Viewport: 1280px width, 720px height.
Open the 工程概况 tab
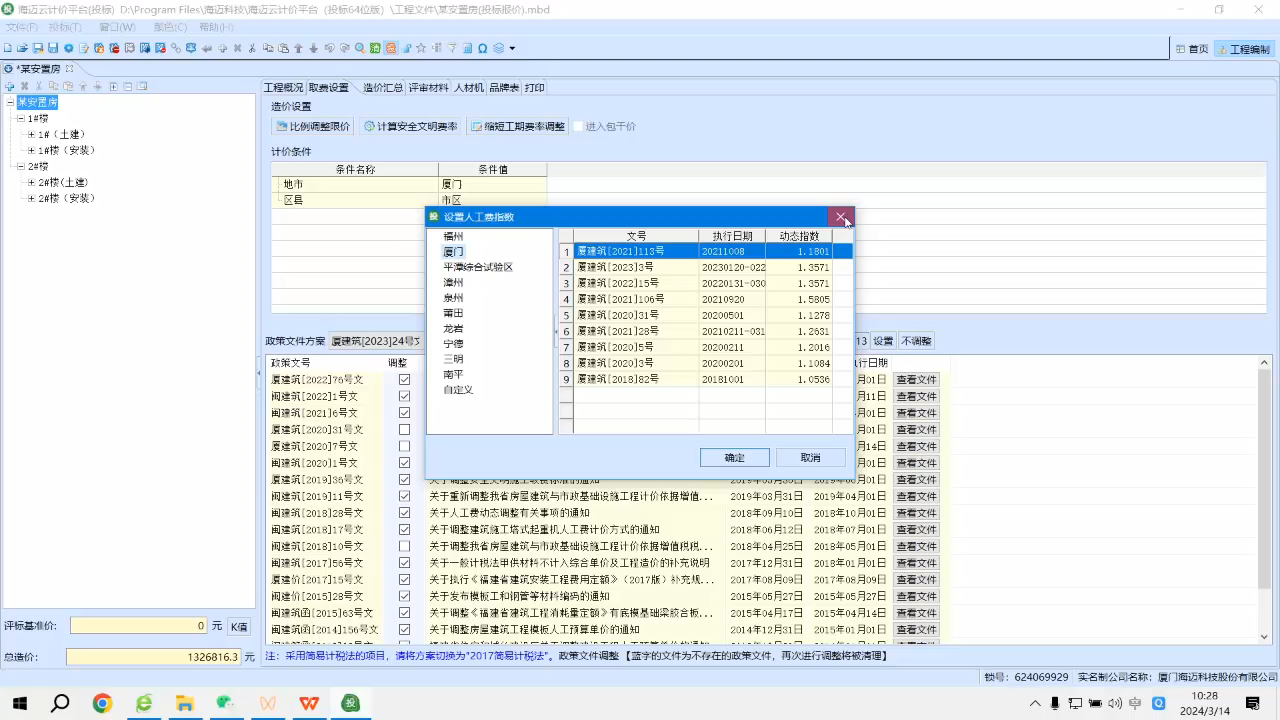[x=283, y=87]
